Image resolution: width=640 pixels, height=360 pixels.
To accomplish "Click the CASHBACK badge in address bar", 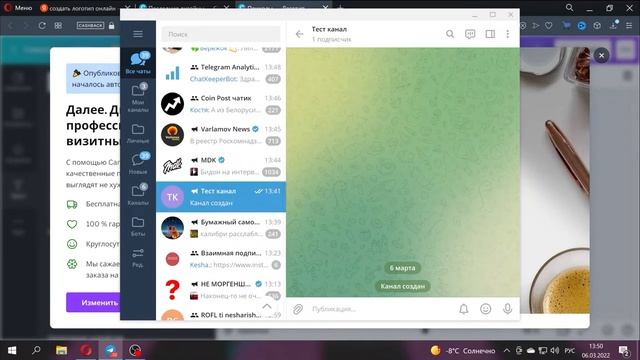I will coord(90,25).
